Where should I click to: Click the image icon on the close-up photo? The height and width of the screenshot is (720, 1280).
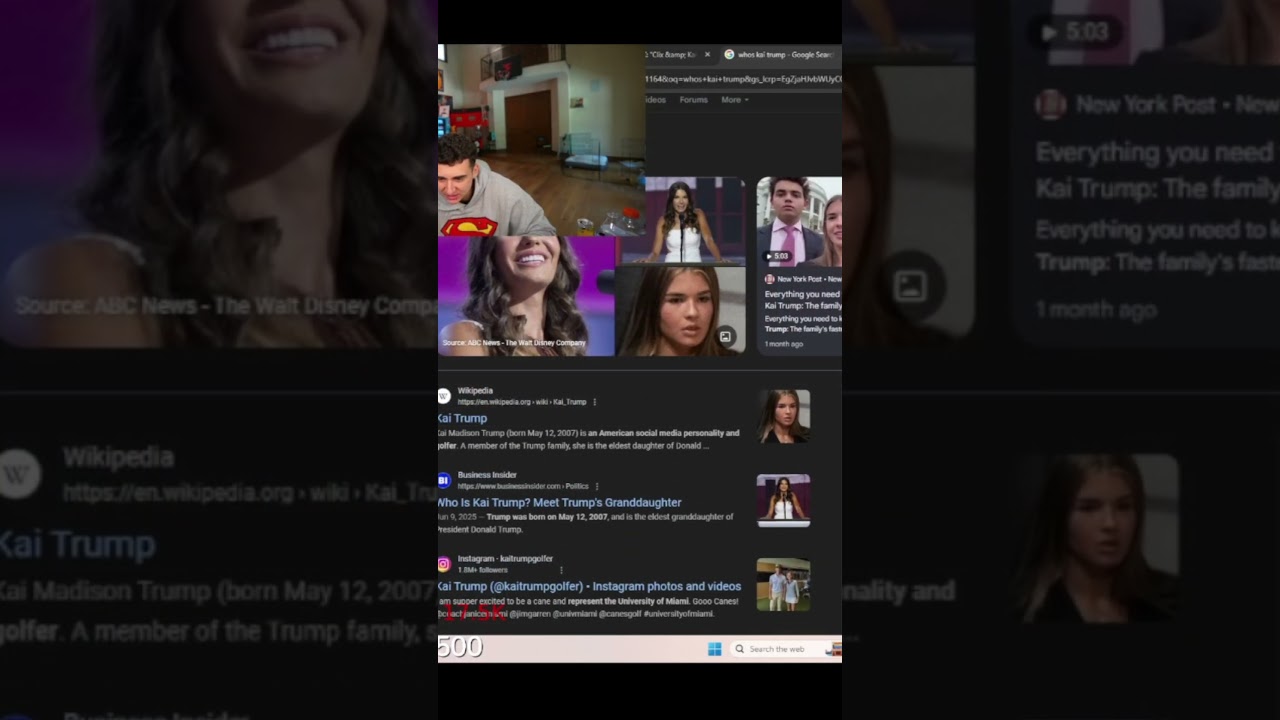(x=726, y=337)
